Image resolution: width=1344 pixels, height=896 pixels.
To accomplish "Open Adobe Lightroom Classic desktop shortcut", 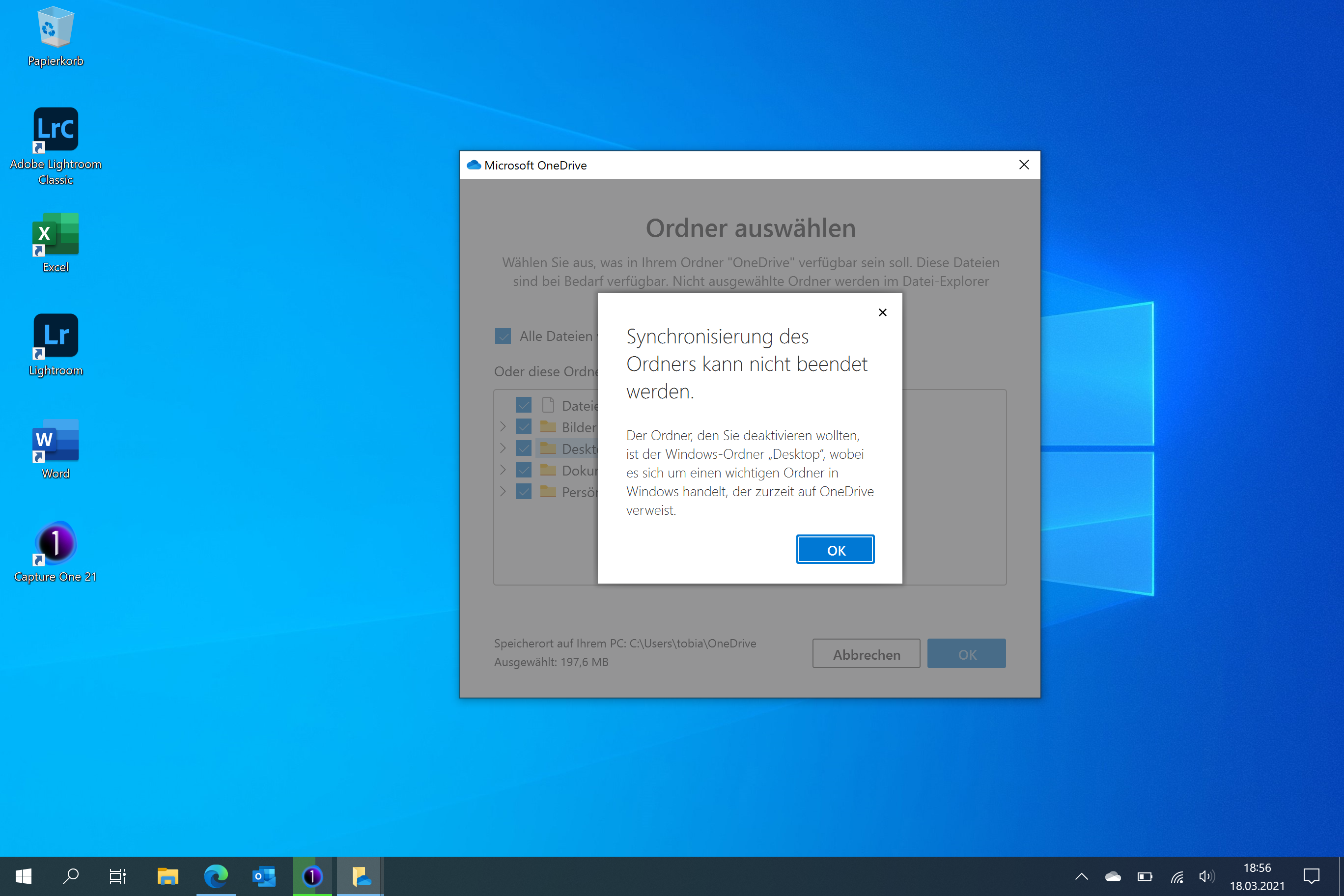I will [56, 129].
